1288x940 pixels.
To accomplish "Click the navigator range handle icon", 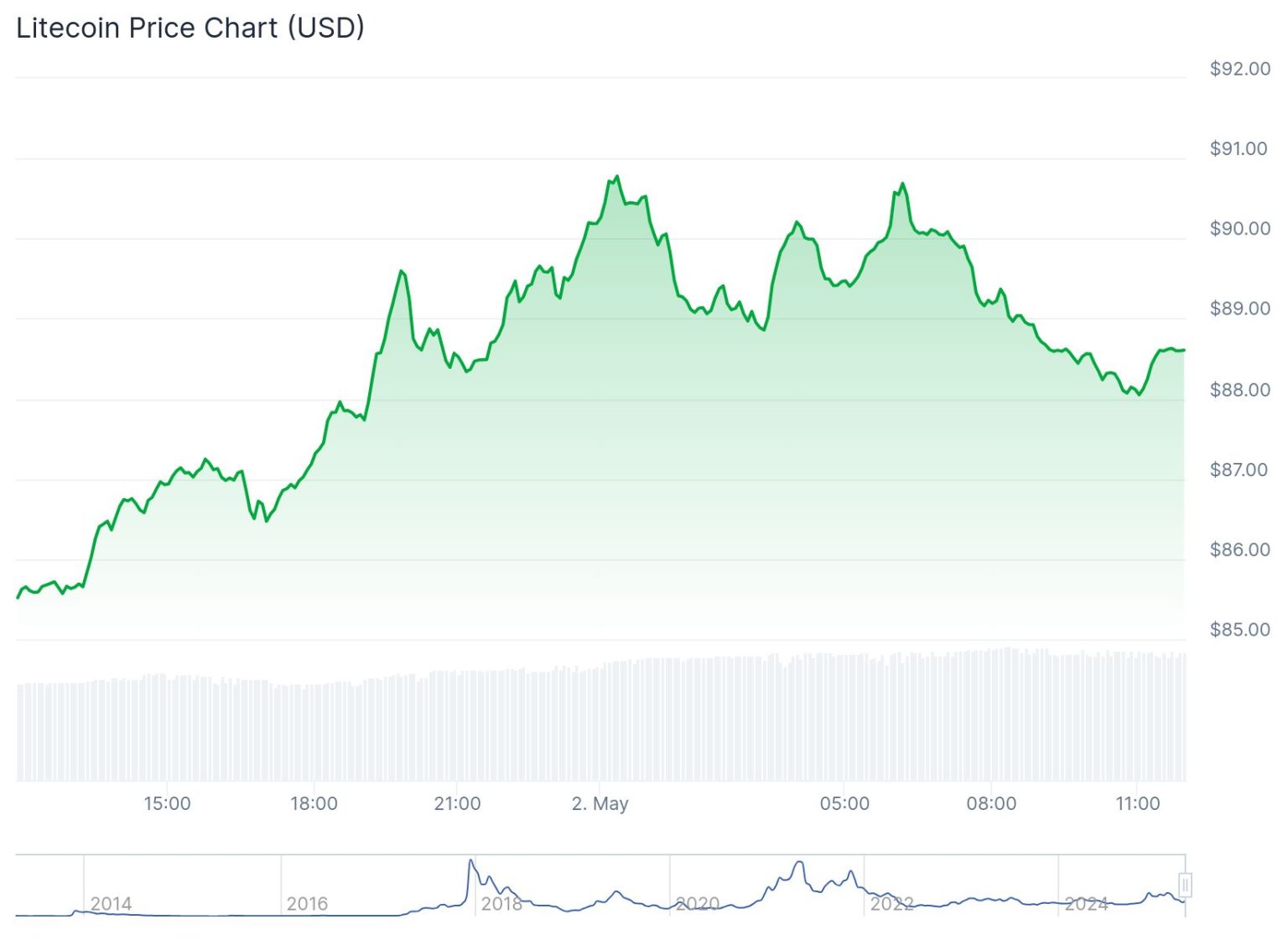I will point(1185,885).
